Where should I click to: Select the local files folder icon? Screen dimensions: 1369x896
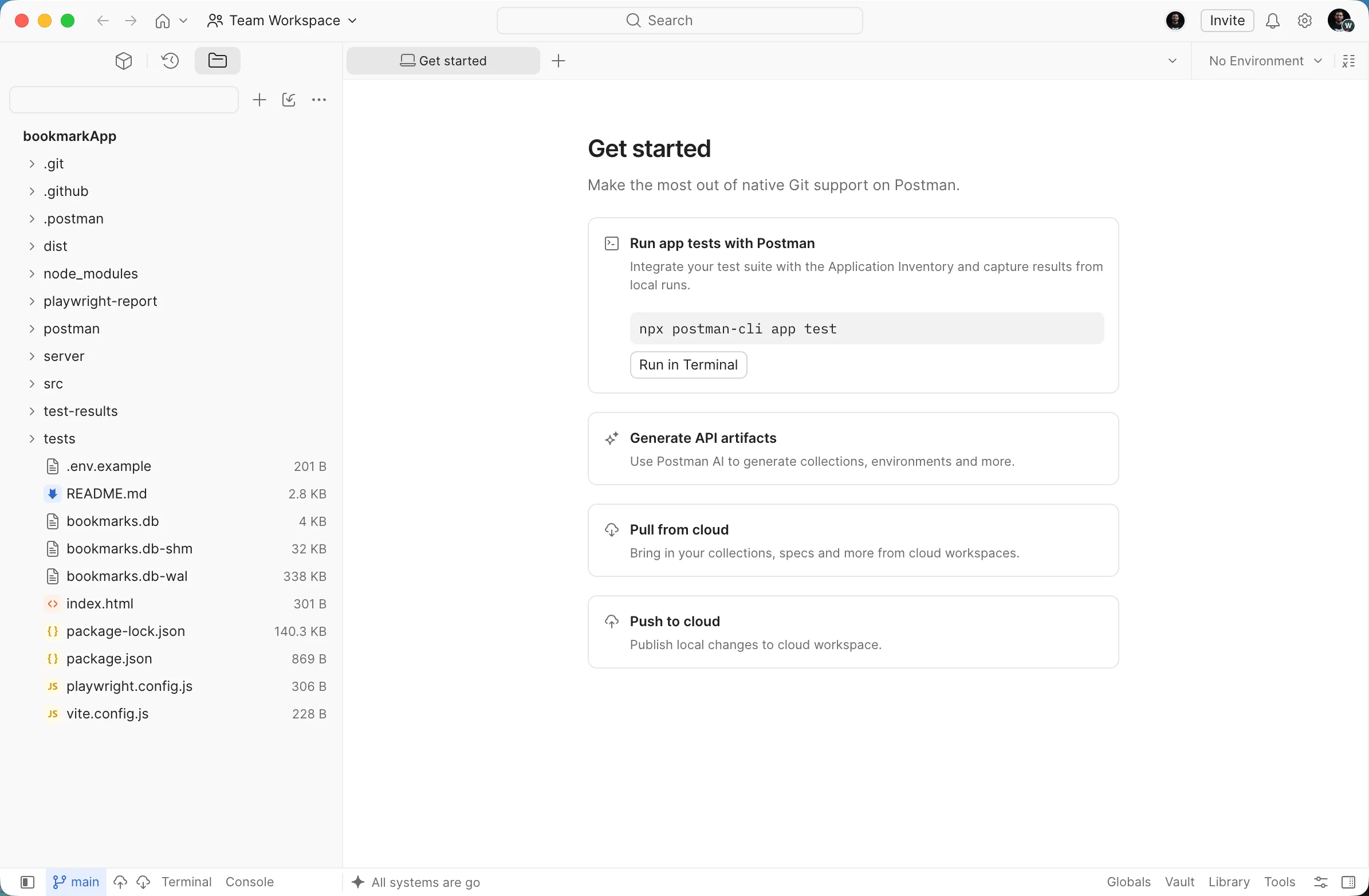tap(218, 60)
